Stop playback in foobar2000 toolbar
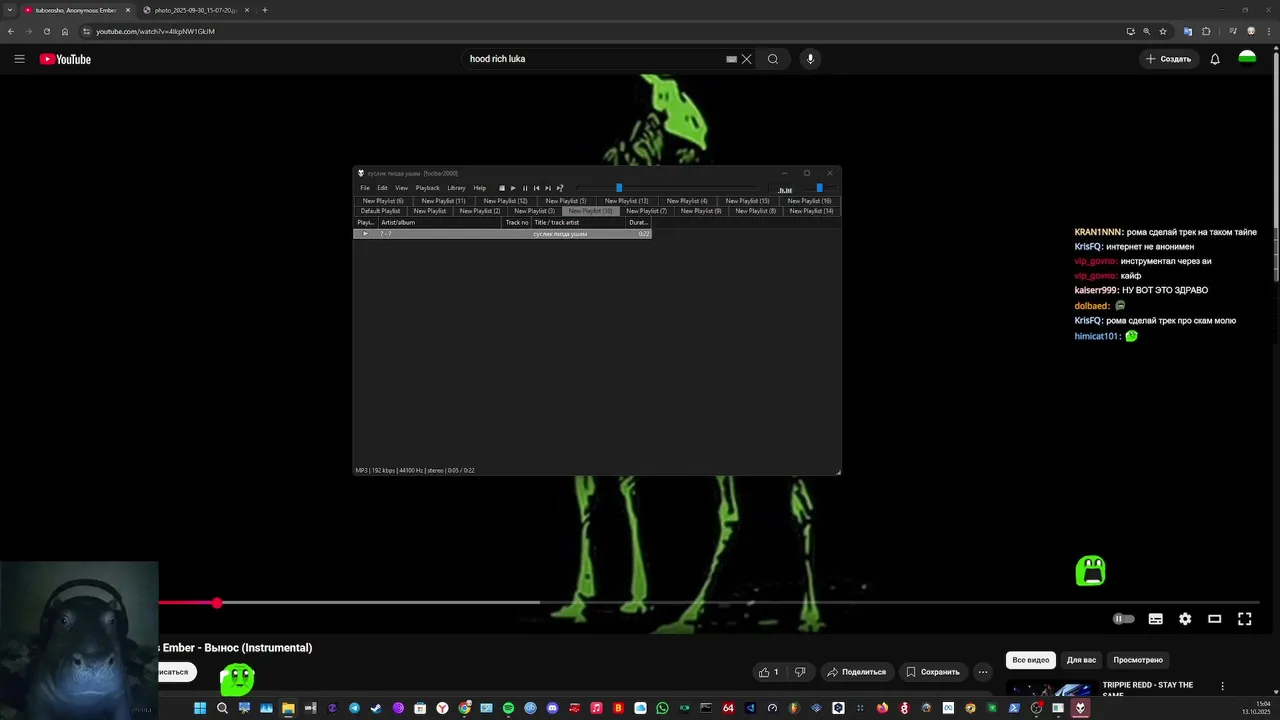The image size is (1280, 720). 502,188
